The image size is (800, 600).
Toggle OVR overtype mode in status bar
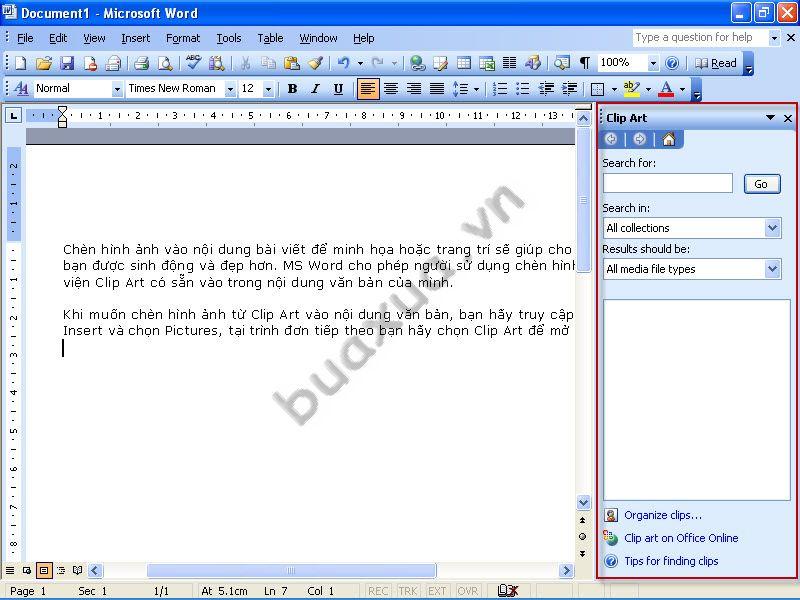(467, 591)
